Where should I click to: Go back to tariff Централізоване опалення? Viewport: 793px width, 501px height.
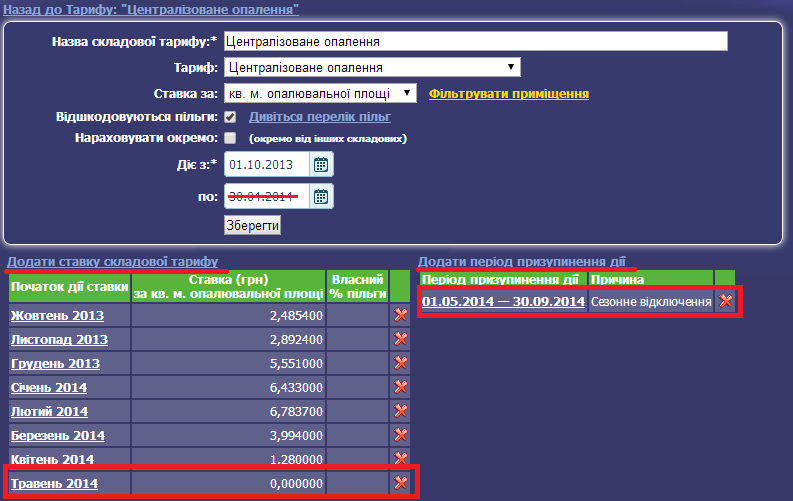pos(151,9)
